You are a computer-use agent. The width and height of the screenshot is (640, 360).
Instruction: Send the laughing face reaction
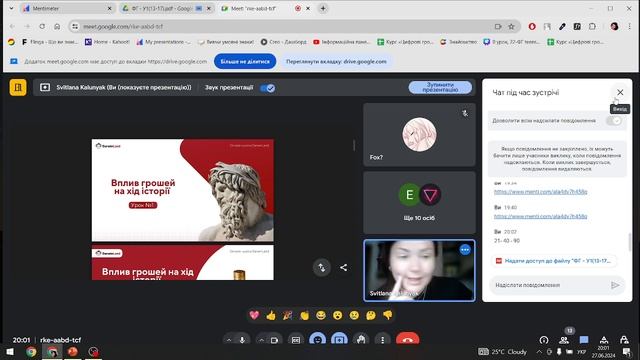(321, 315)
